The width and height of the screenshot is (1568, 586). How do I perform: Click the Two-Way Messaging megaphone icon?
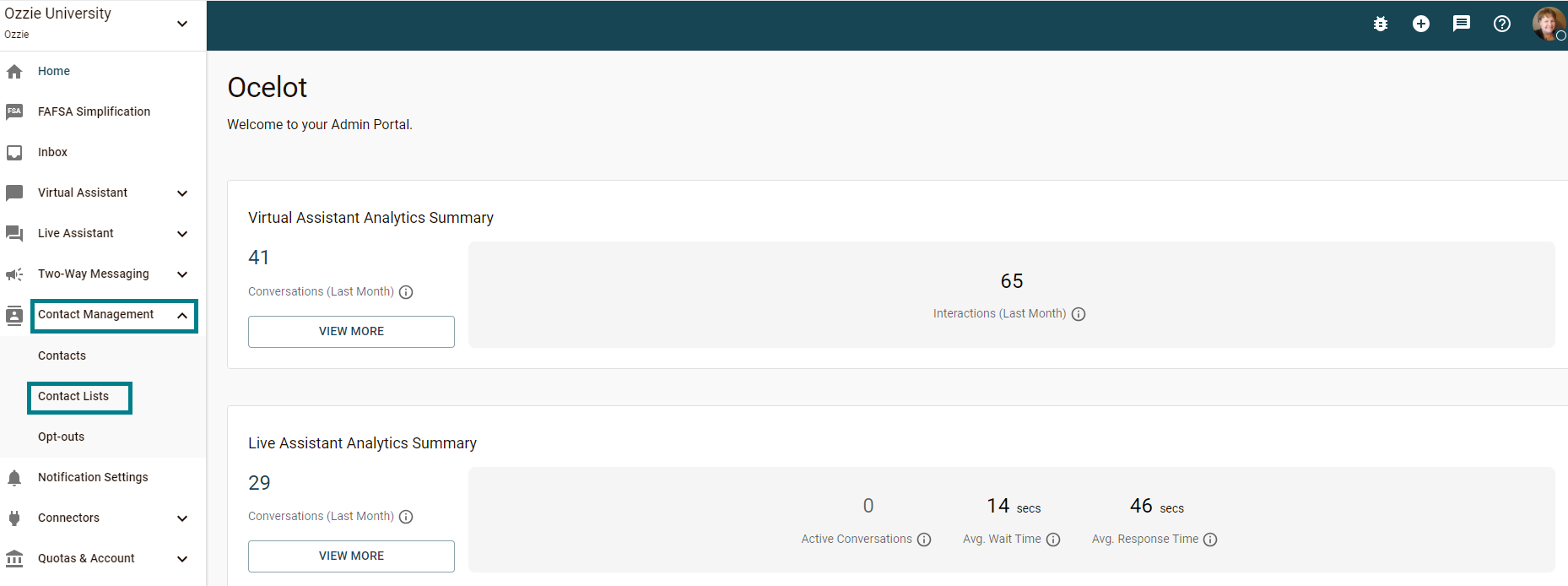(14, 274)
